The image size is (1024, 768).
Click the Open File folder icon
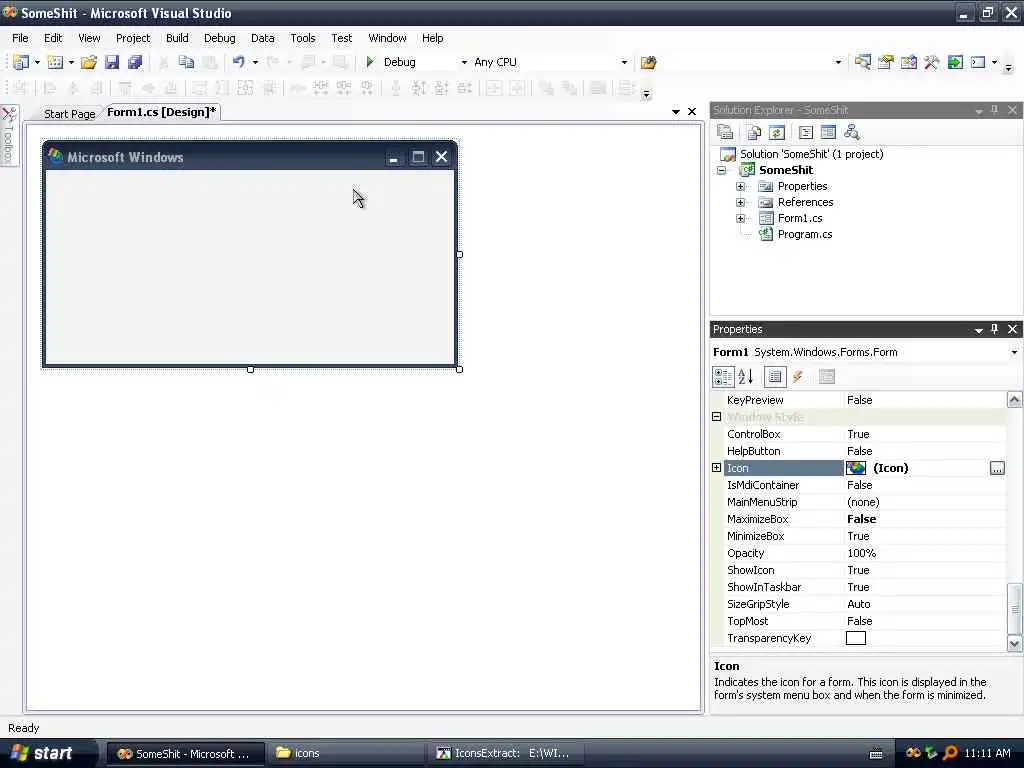89,62
